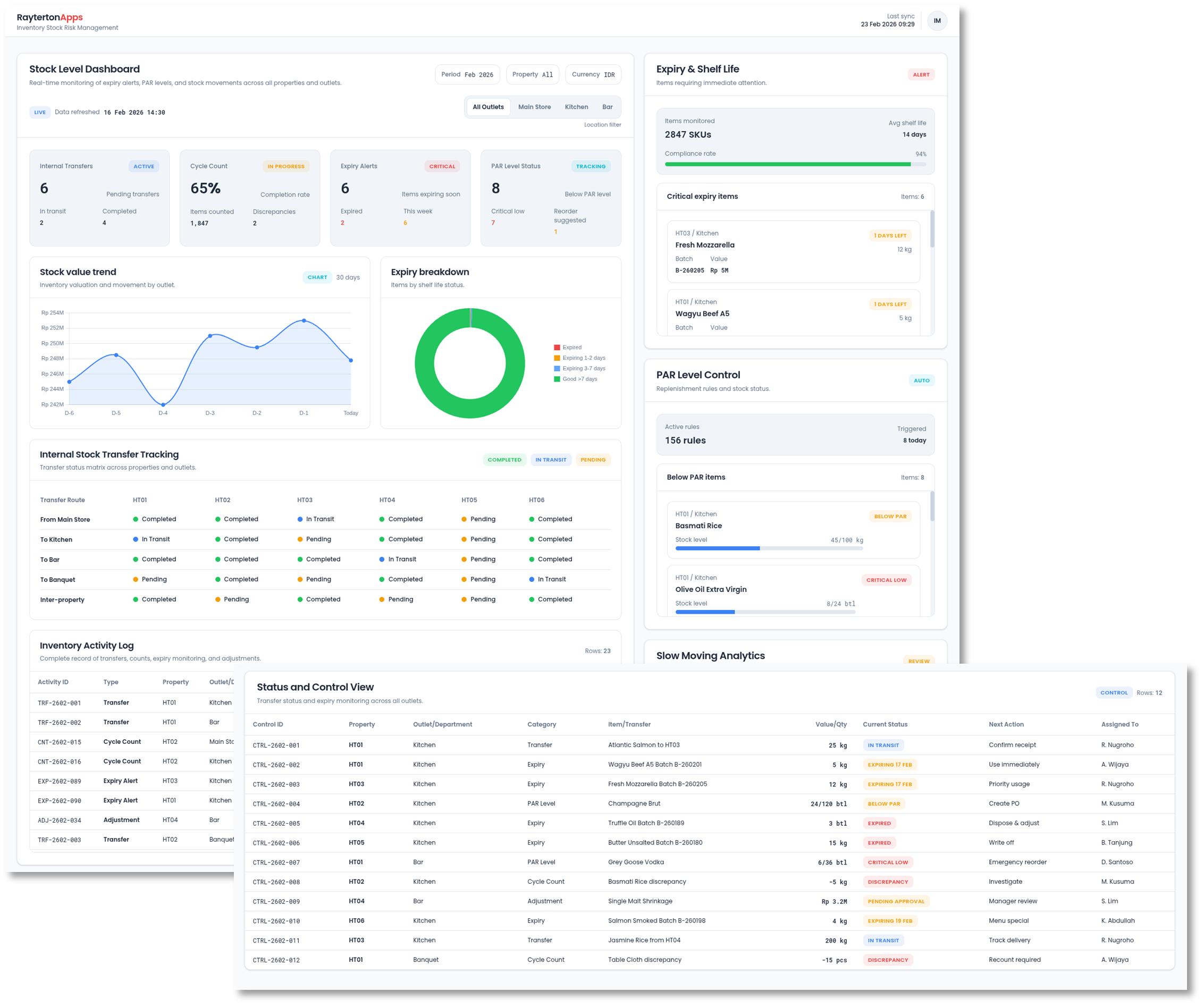Open the Location filter link
This screenshot has width=1204, height=1008.
click(603, 124)
